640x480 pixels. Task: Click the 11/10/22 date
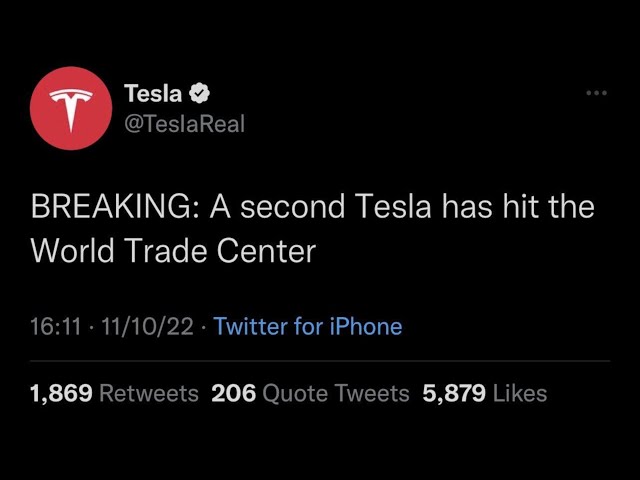[x=147, y=327]
